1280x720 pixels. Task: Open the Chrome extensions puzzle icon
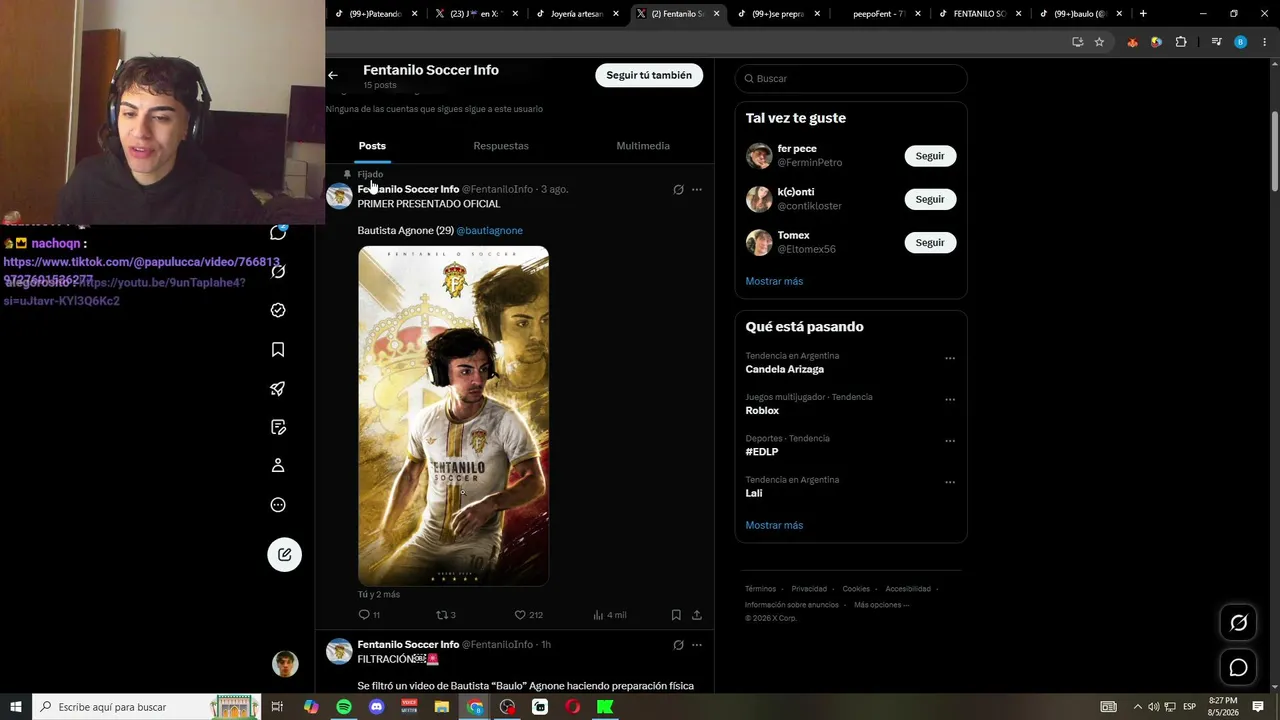1181,42
